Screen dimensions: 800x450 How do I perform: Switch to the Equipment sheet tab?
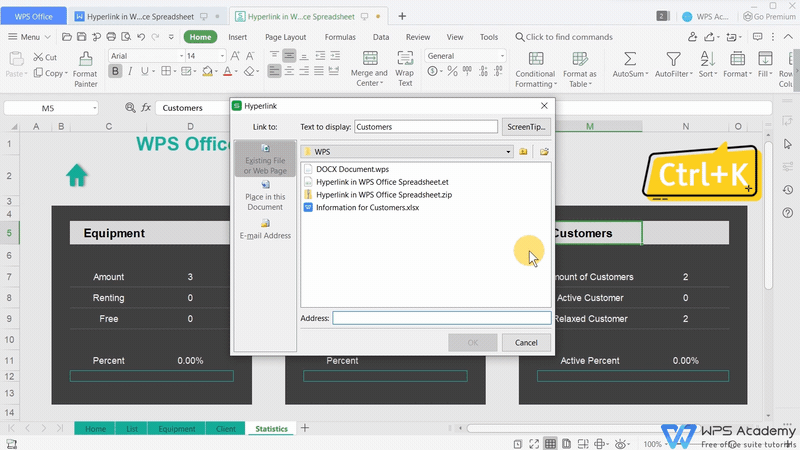(x=176, y=429)
